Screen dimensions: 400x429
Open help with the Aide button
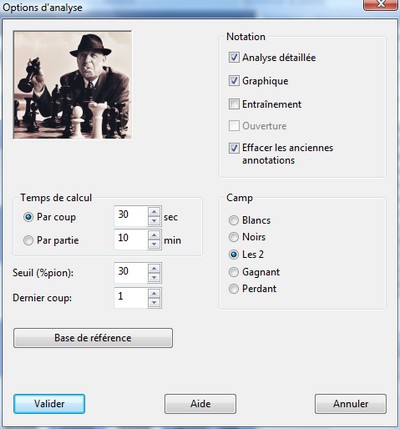click(x=200, y=404)
